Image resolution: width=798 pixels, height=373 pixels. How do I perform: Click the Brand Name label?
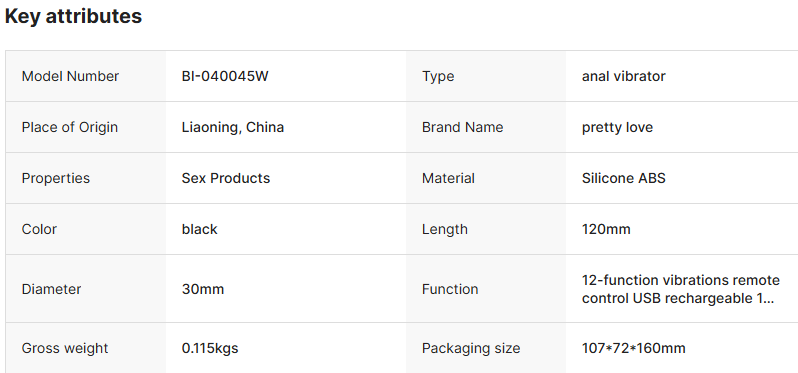click(462, 127)
